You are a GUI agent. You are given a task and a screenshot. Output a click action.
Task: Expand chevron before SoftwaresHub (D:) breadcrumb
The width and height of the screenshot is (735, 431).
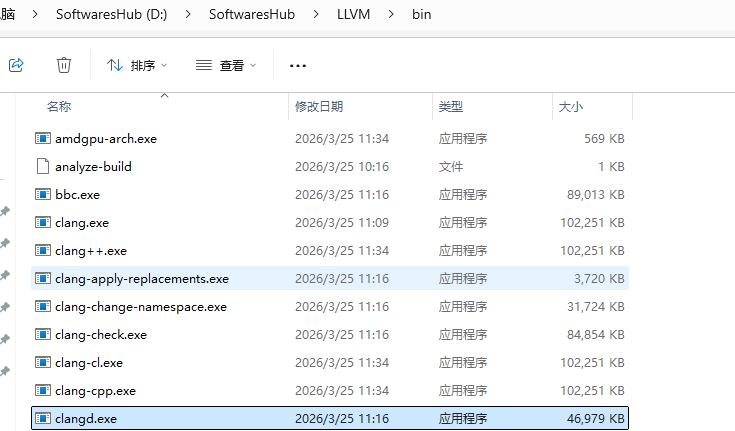coord(35,15)
